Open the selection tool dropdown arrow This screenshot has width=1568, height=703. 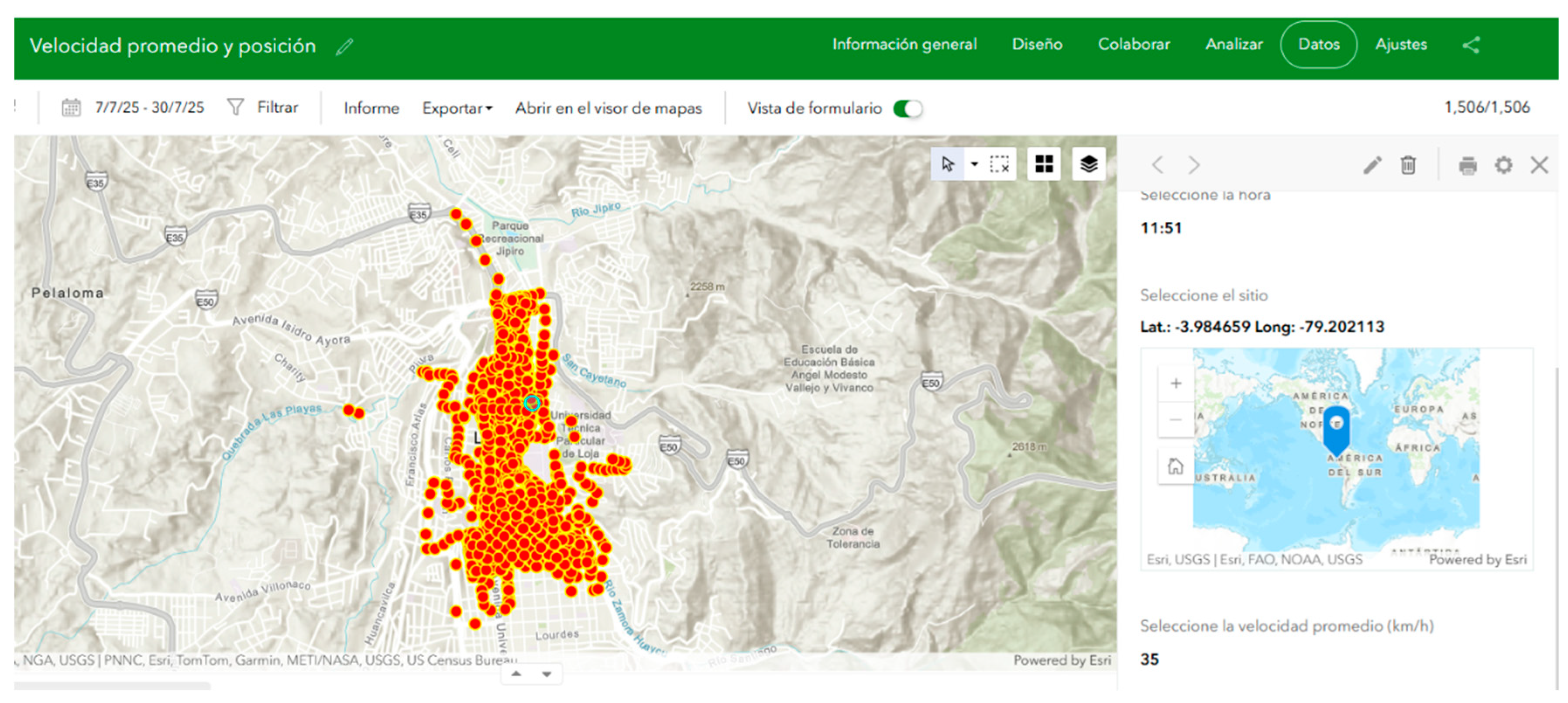coord(974,164)
